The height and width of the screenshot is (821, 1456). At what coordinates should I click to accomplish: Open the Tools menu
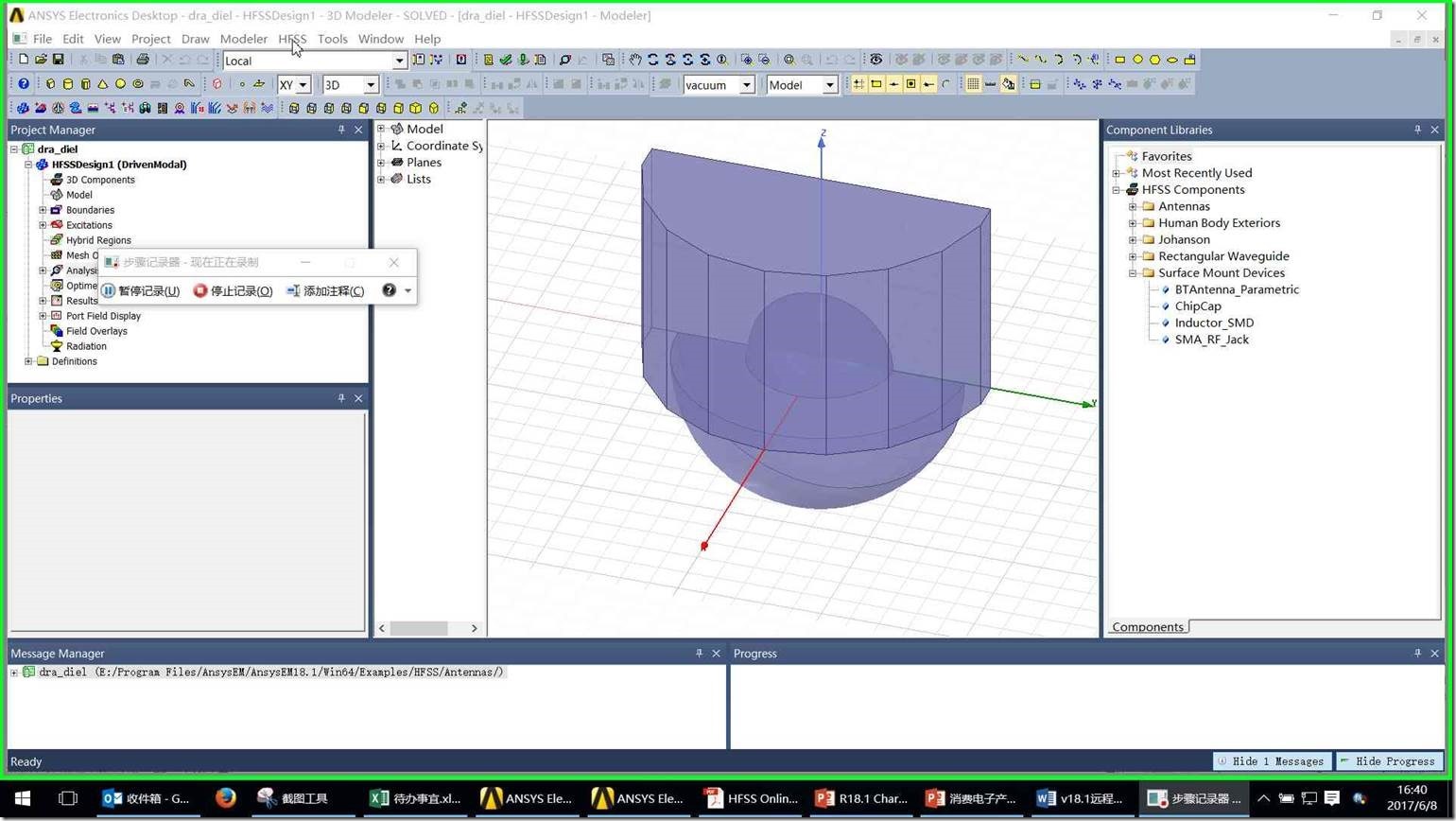[x=333, y=39]
